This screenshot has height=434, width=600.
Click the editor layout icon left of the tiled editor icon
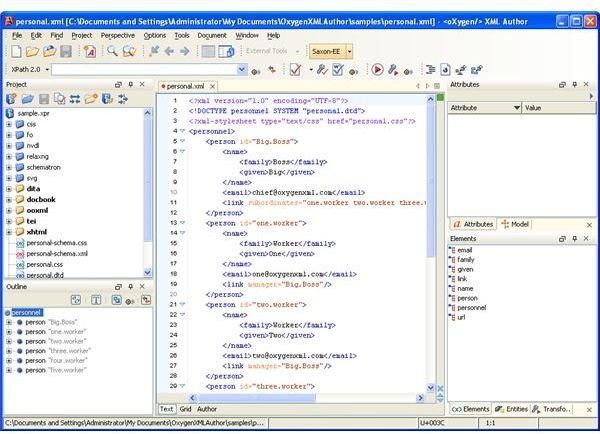(208, 51)
